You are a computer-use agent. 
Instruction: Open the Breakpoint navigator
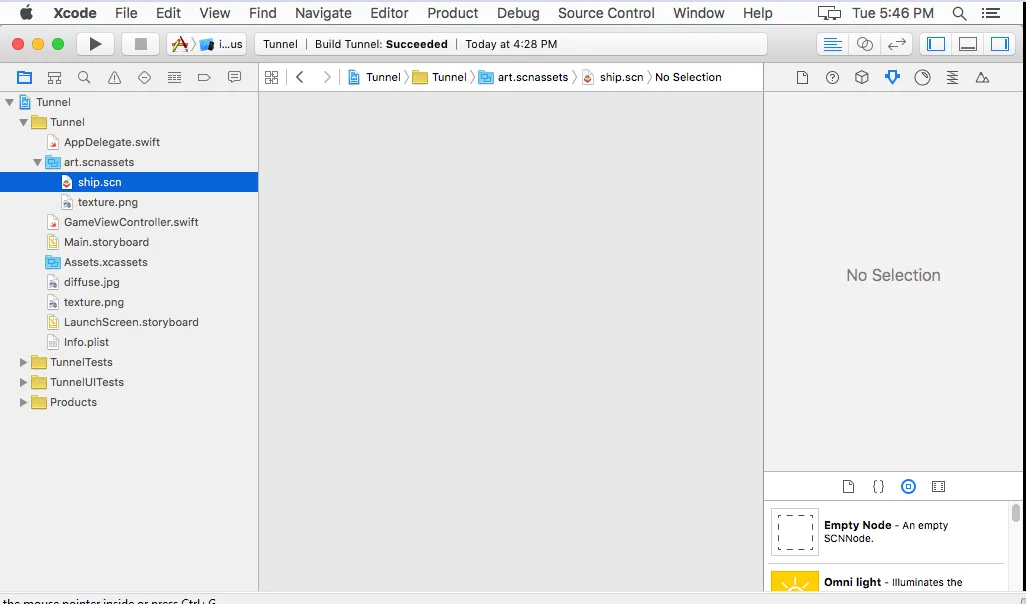(204, 77)
